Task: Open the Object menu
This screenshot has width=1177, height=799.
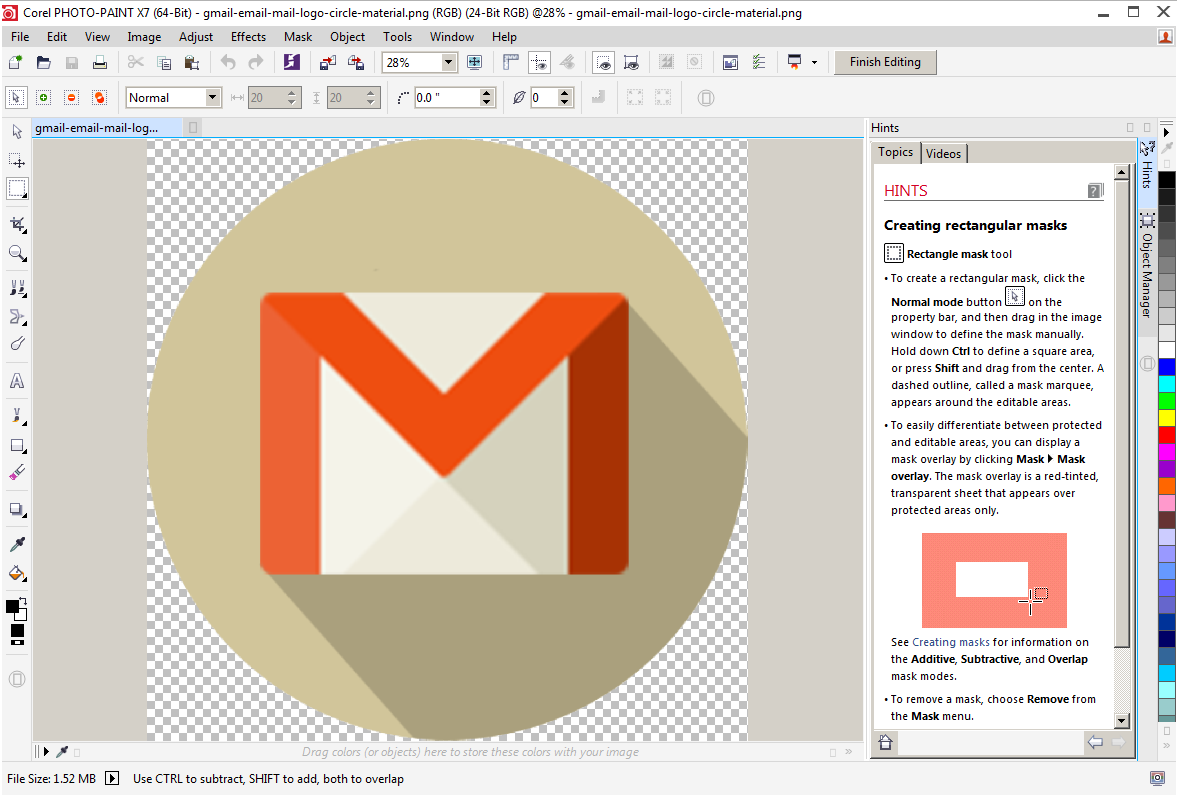Action: [348, 37]
